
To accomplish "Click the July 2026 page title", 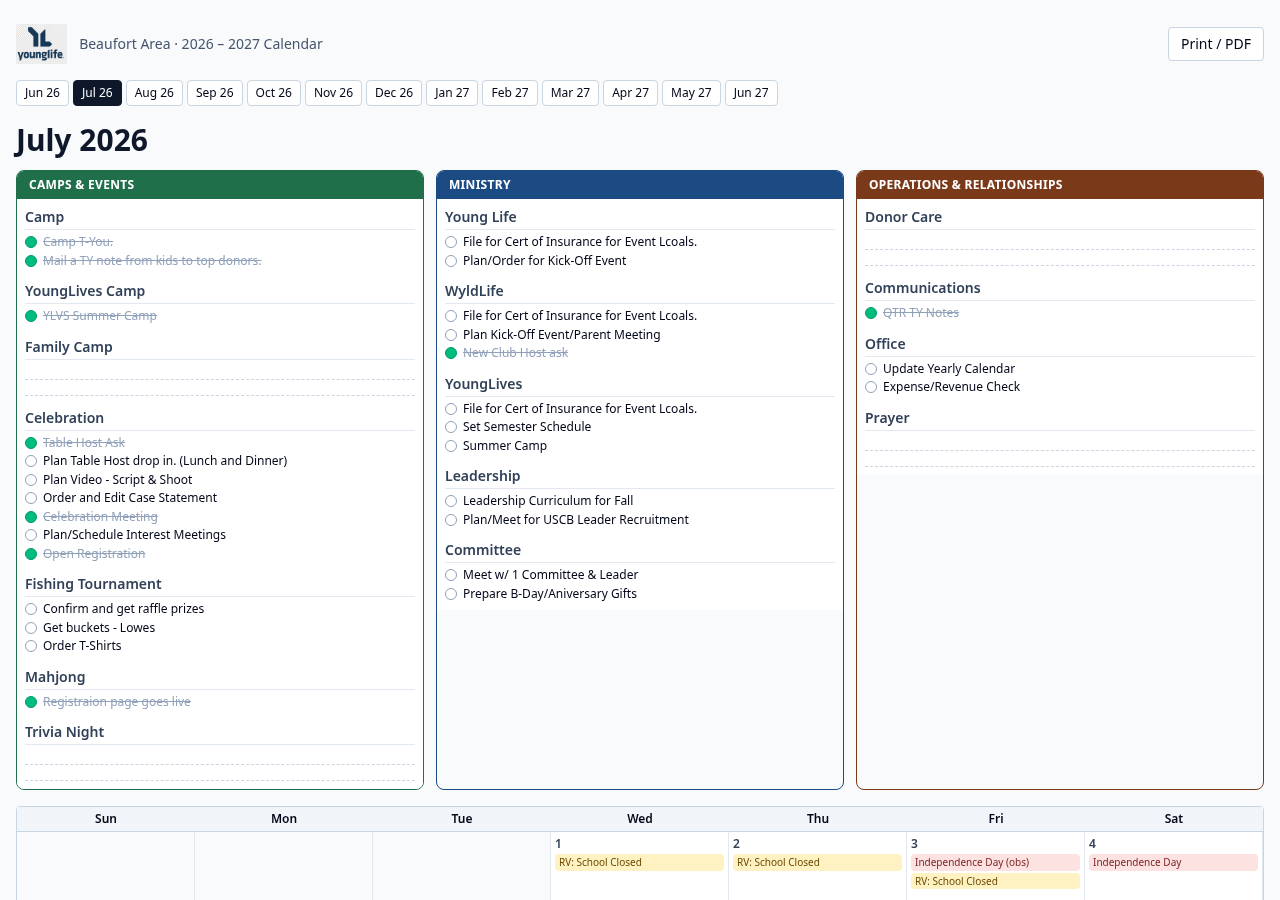I will click(x=82, y=140).
